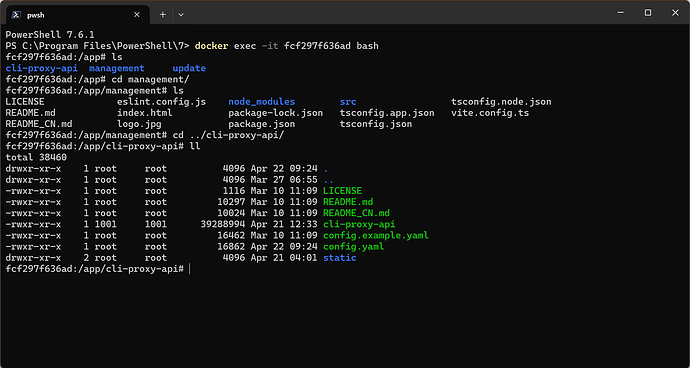Click the PowerShell icon in the pwsh tab
The height and width of the screenshot is (368, 690).
[x=16, y=15]
